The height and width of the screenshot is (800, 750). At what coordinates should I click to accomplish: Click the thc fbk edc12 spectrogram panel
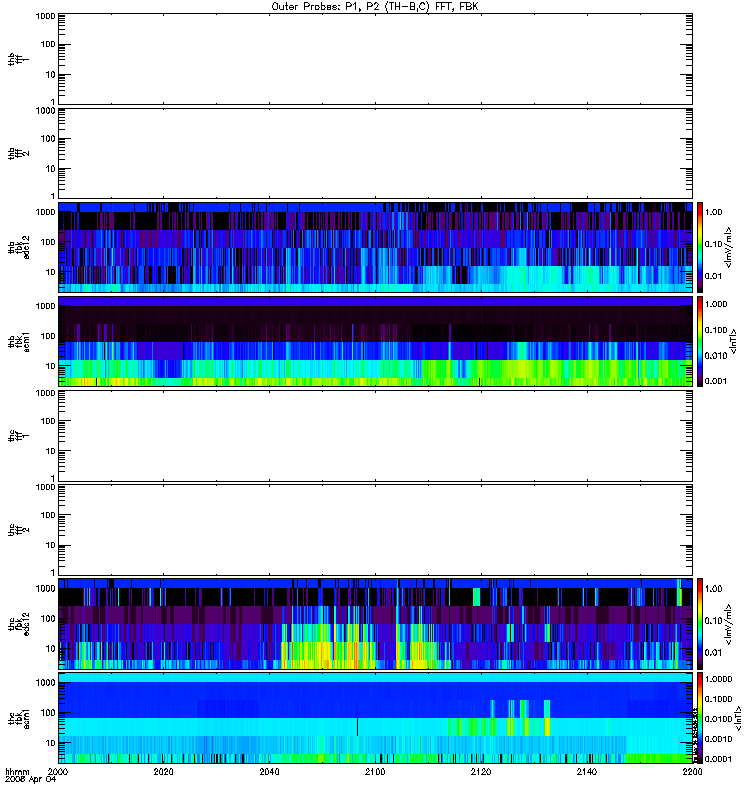click(x=375, y=623)
